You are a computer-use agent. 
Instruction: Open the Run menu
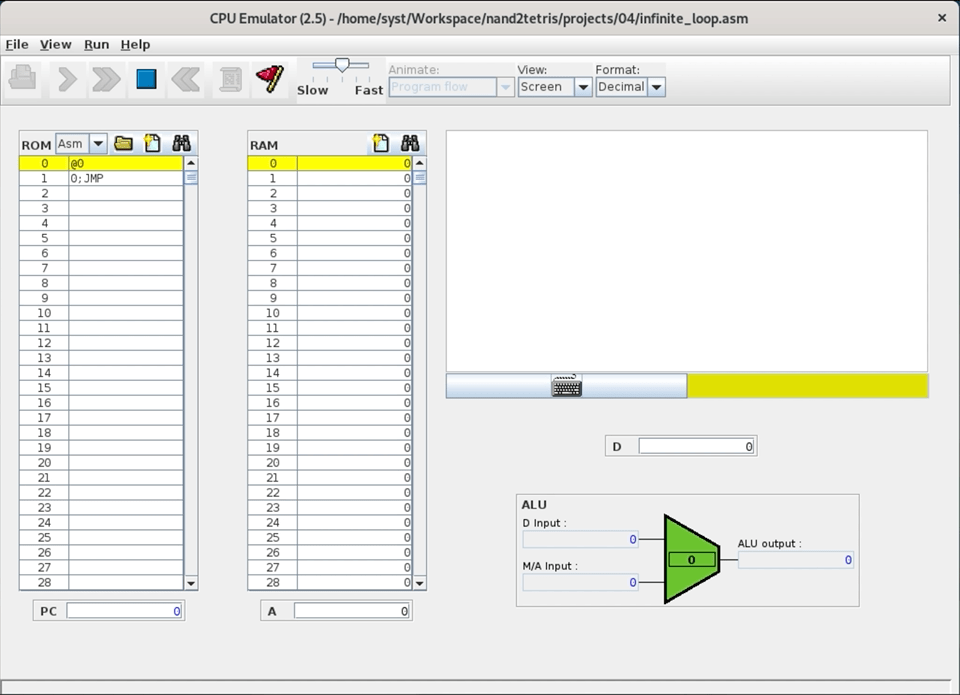click(96, 44)
